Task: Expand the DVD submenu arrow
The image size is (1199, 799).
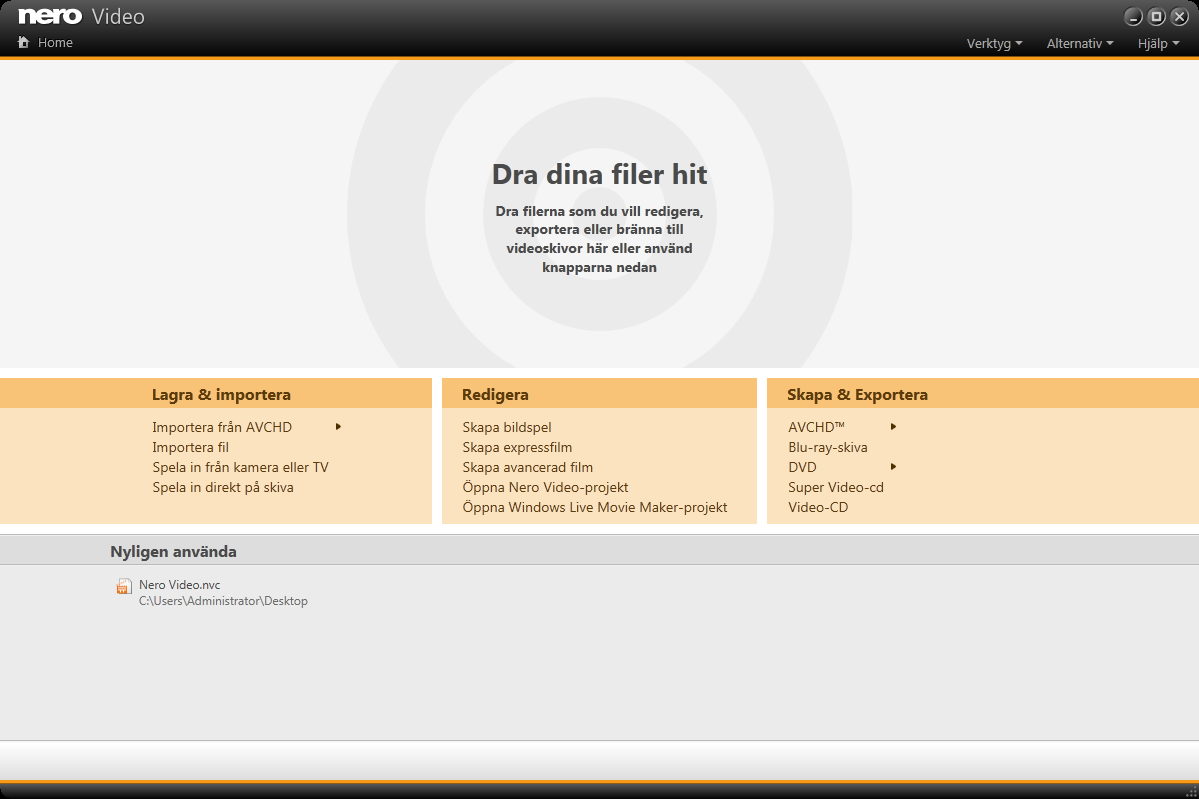Action: (893, 466)
